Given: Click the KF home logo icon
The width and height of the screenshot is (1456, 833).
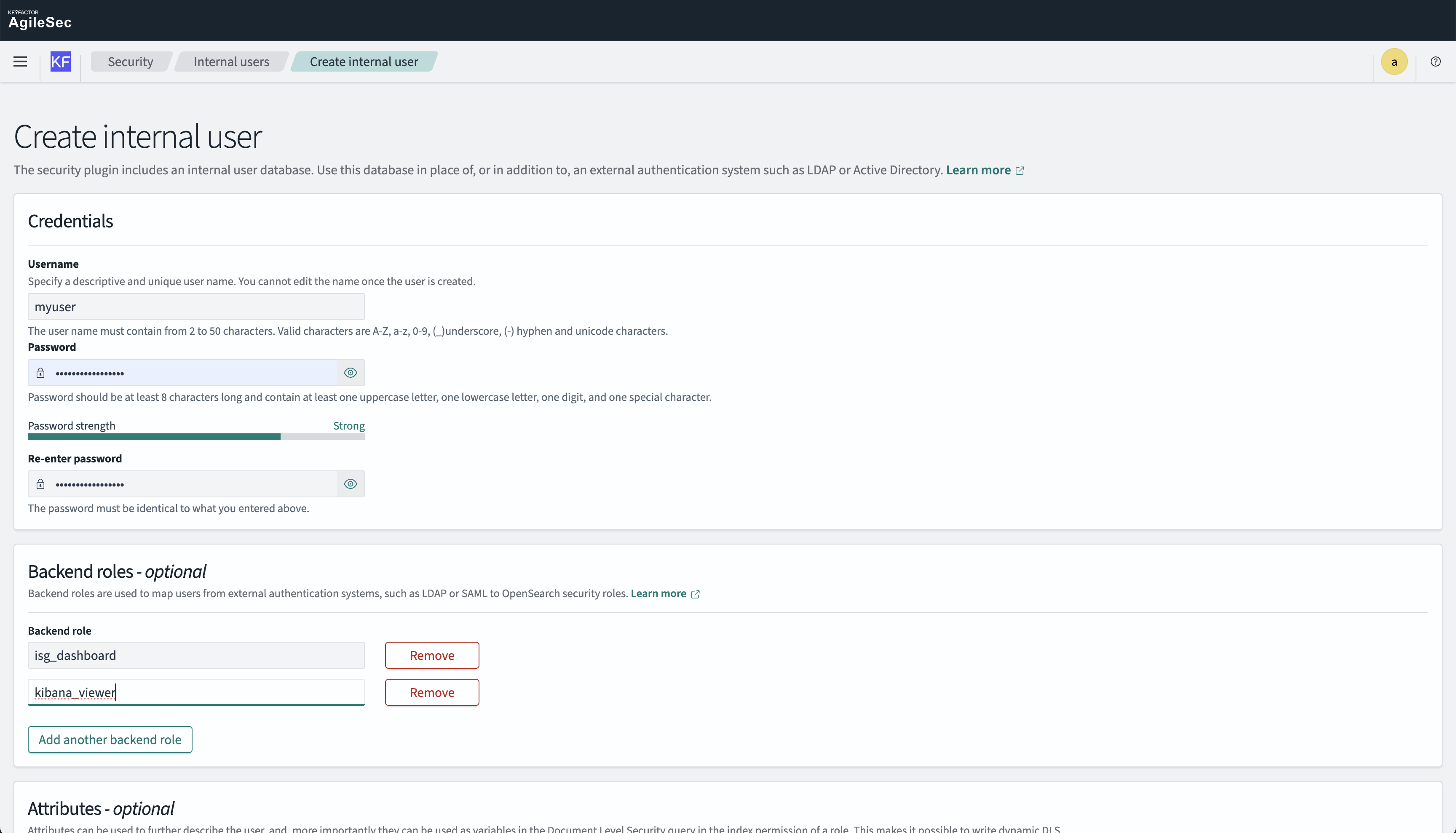Looking at the screenshot, I should click(60, 62).
